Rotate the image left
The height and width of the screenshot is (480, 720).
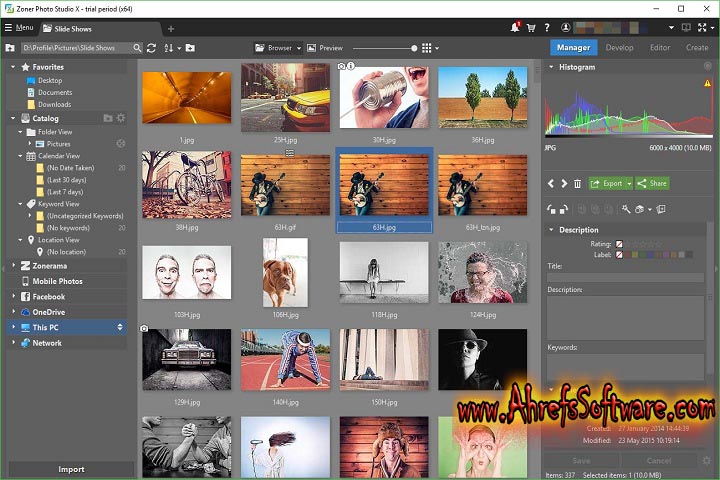click(551, 209)
